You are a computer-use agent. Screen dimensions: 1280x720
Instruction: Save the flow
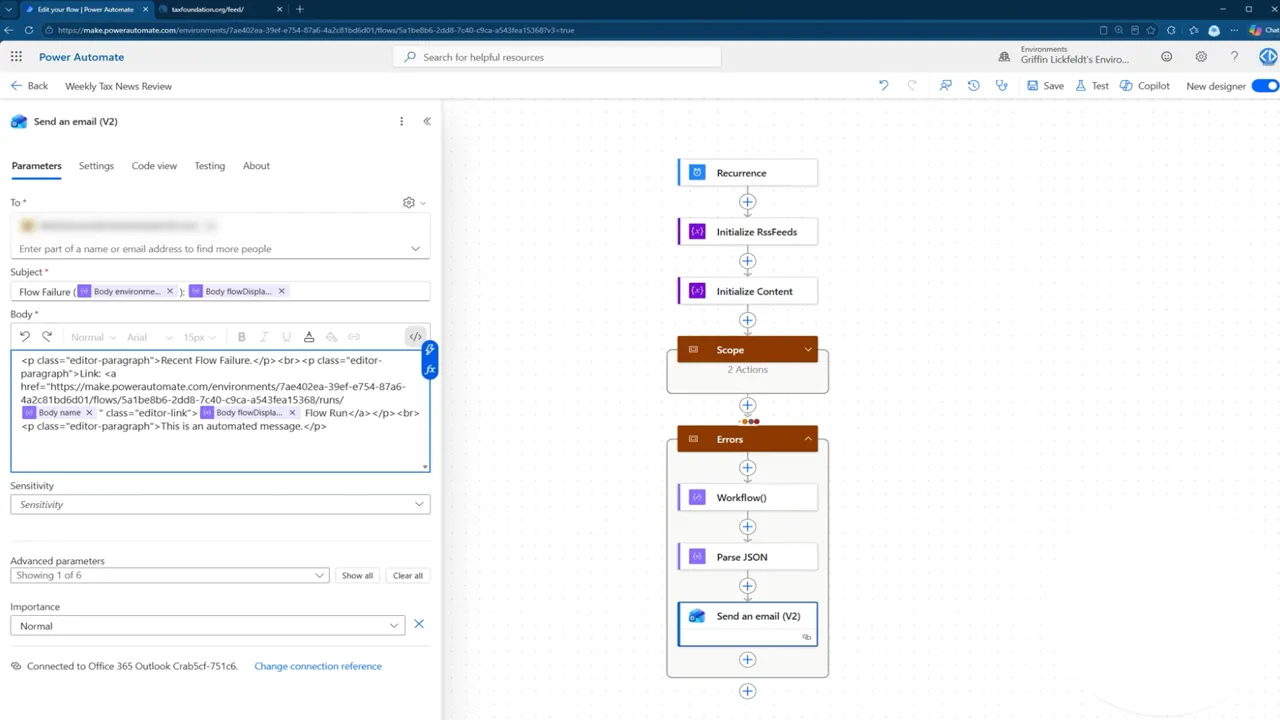click(1045, 86)
